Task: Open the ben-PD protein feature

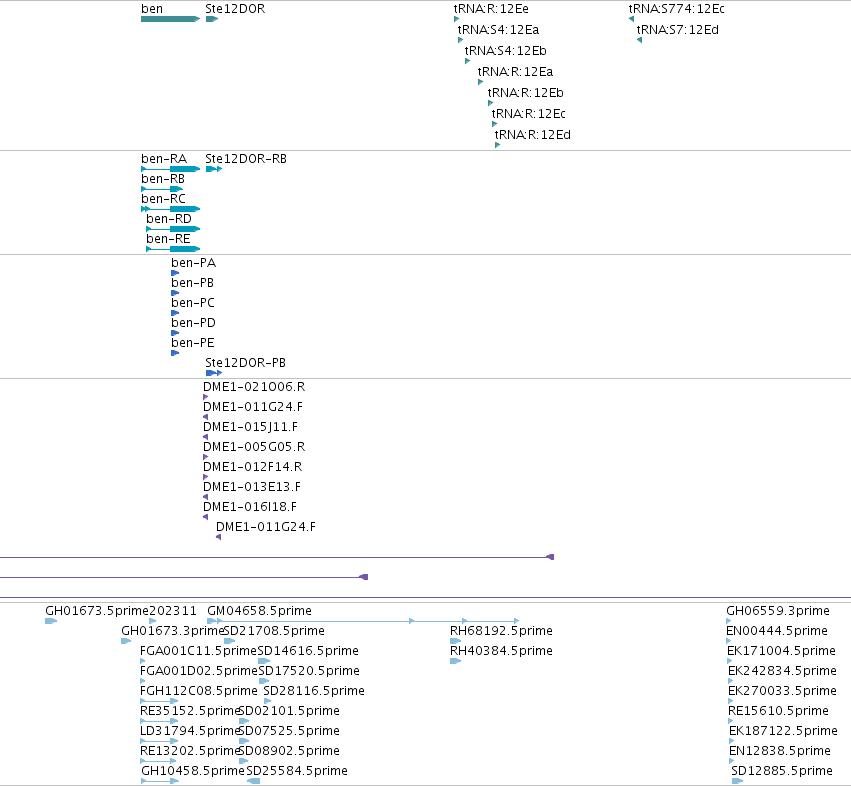Action: pos(193,323)
